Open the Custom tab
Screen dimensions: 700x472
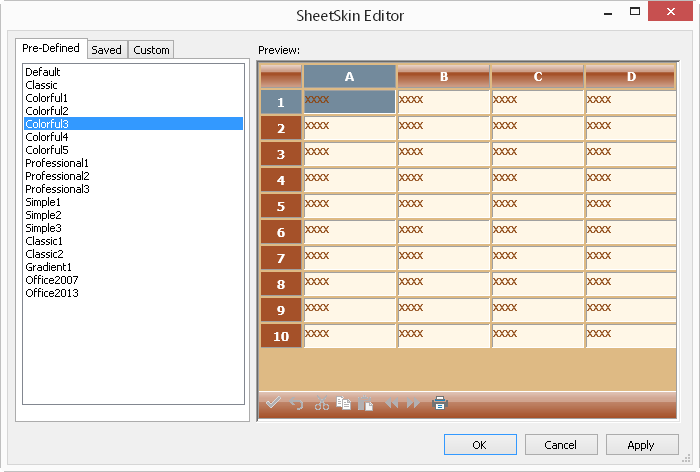151,50
